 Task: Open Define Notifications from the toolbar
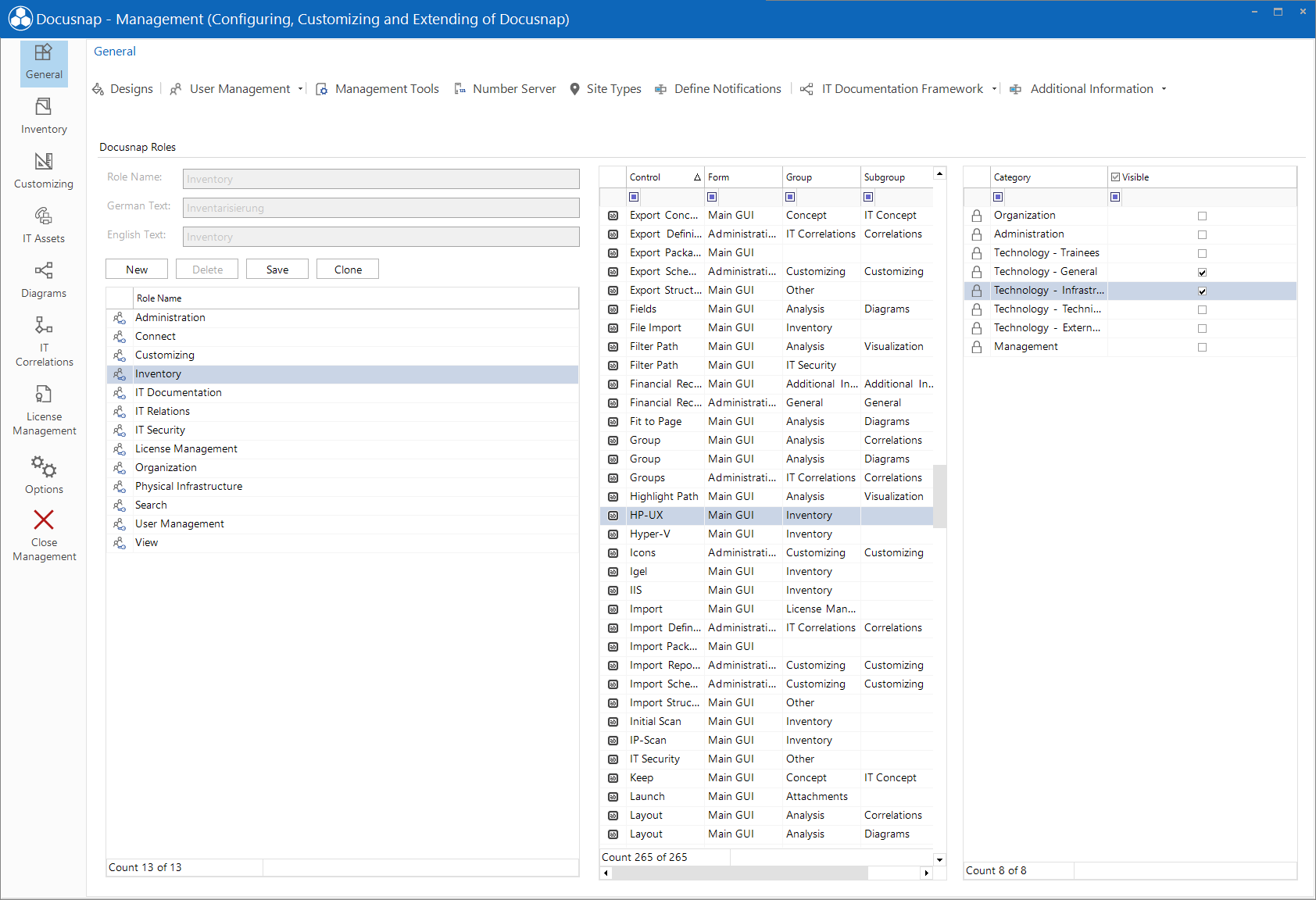pos(718,89)
